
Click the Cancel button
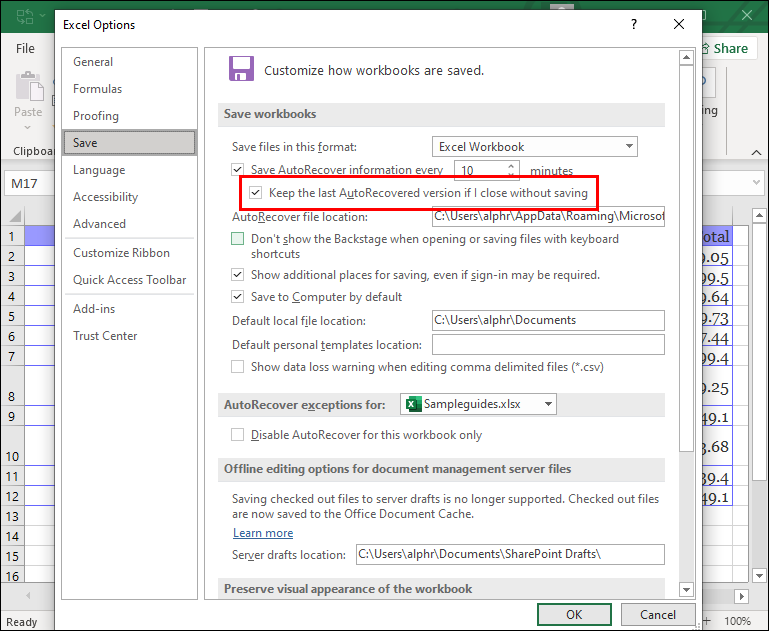658,615
